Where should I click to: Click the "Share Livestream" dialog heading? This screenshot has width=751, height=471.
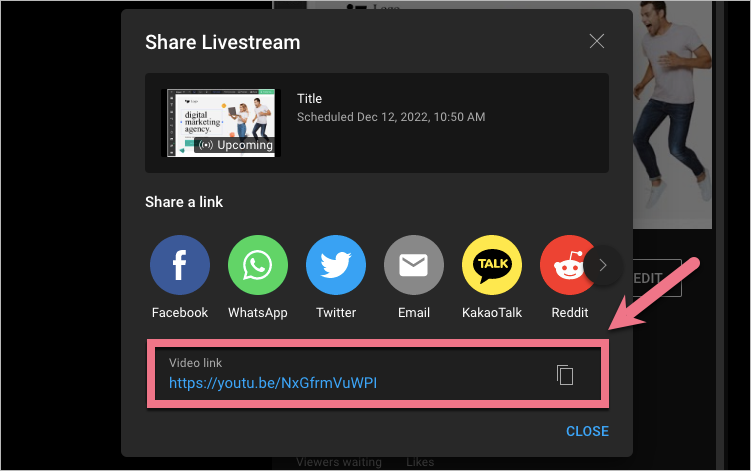click(x=222, y=42)
